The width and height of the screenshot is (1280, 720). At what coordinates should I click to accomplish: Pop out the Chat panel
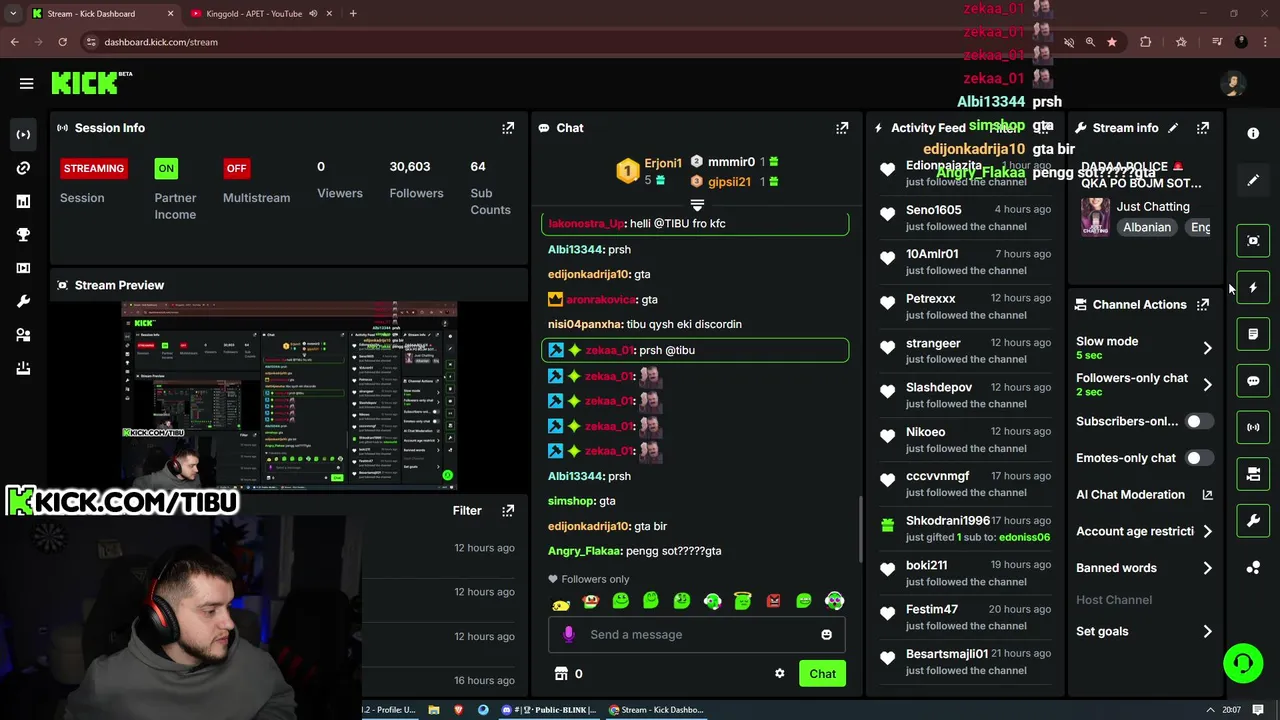pos(842,128)
